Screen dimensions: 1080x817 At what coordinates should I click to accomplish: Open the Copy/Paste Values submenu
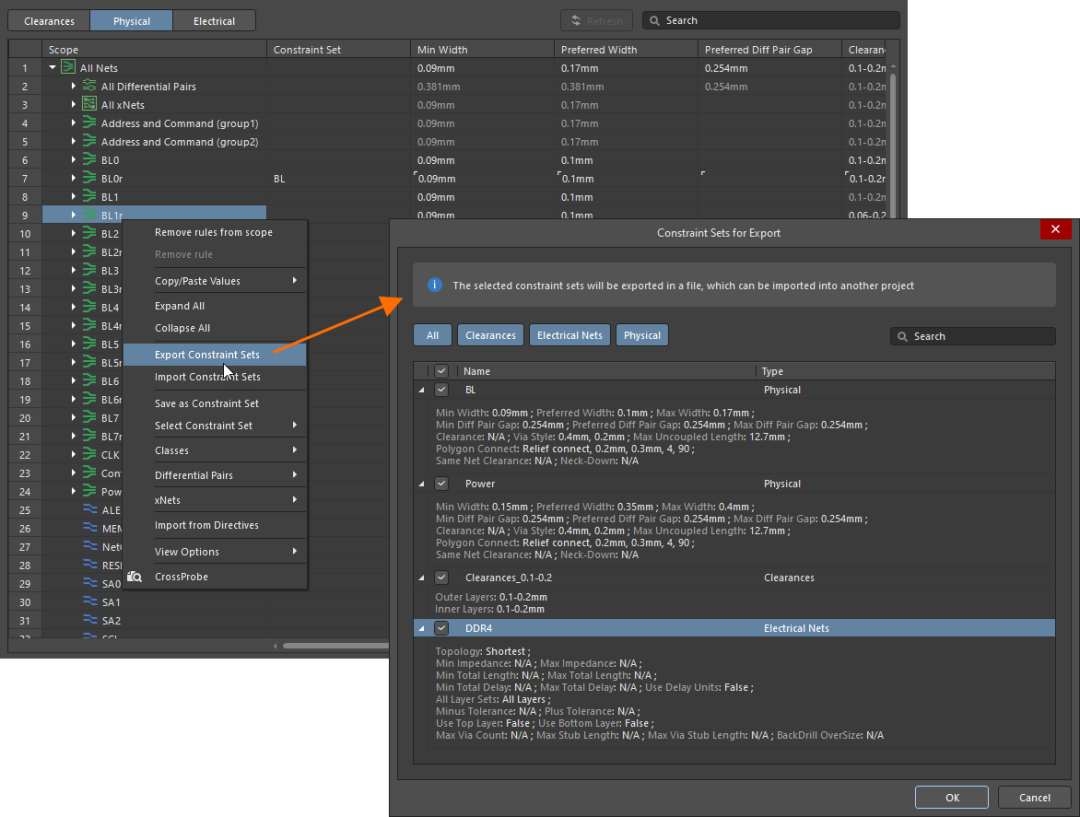(x=215, y=280)
